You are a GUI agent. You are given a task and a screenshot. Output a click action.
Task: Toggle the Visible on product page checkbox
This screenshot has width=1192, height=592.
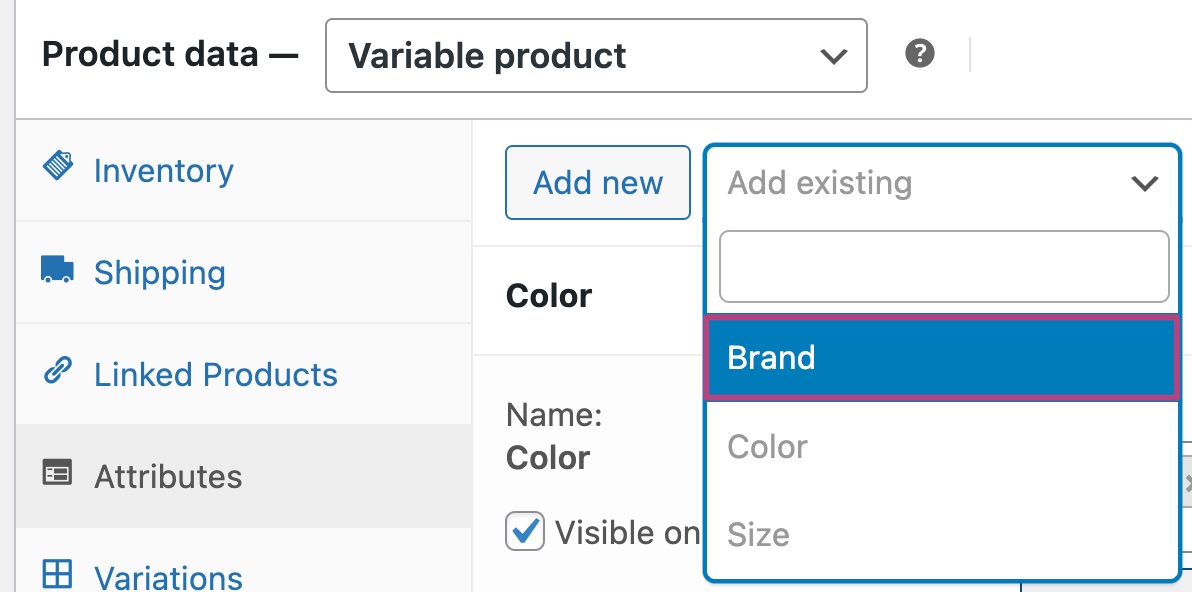coord(525,531)
